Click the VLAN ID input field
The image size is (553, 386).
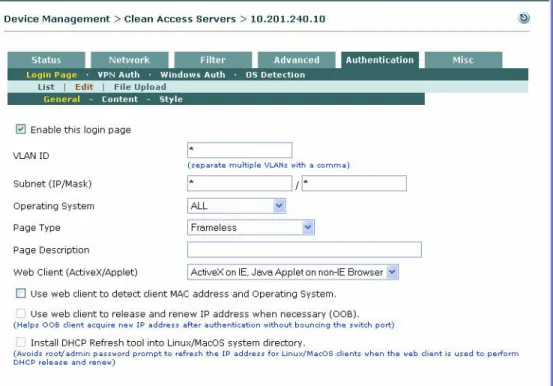click(239, 150)
